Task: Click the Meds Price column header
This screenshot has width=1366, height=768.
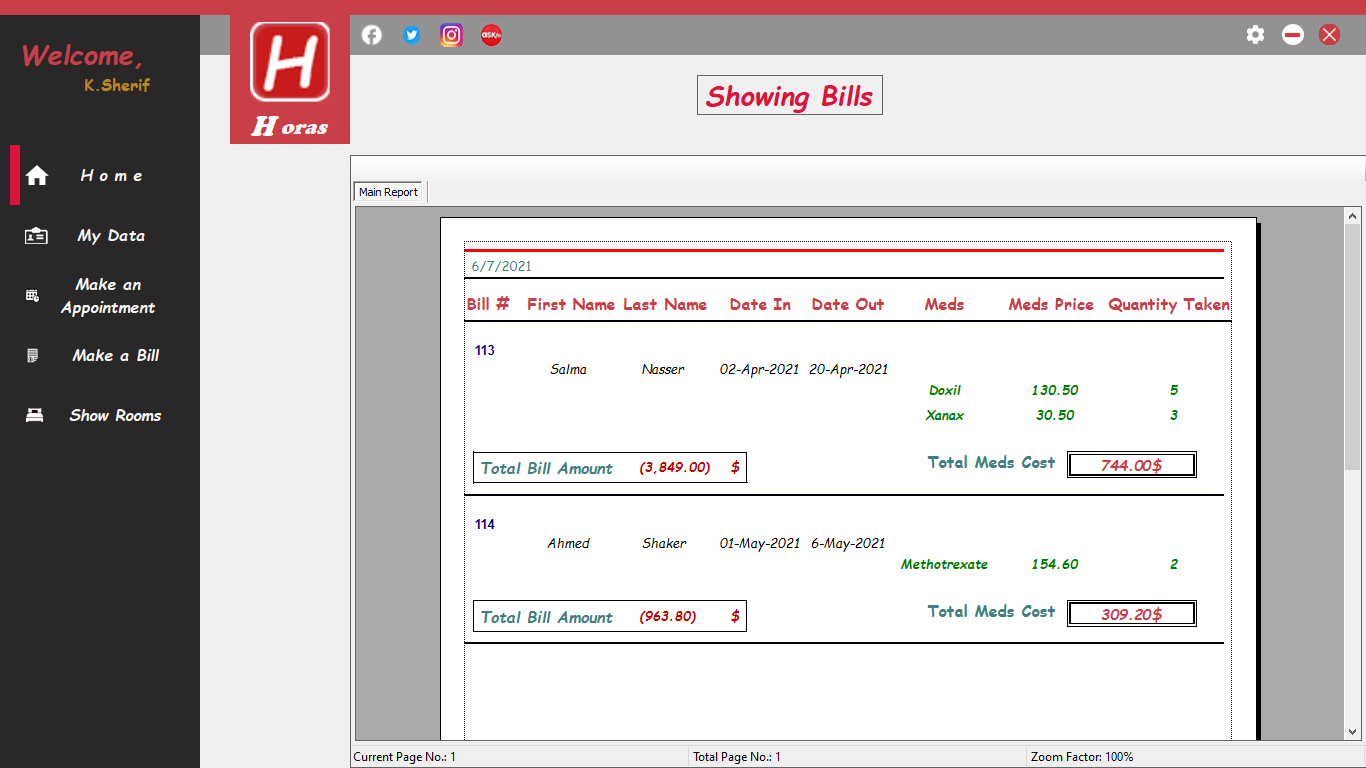Action: 1051,304
